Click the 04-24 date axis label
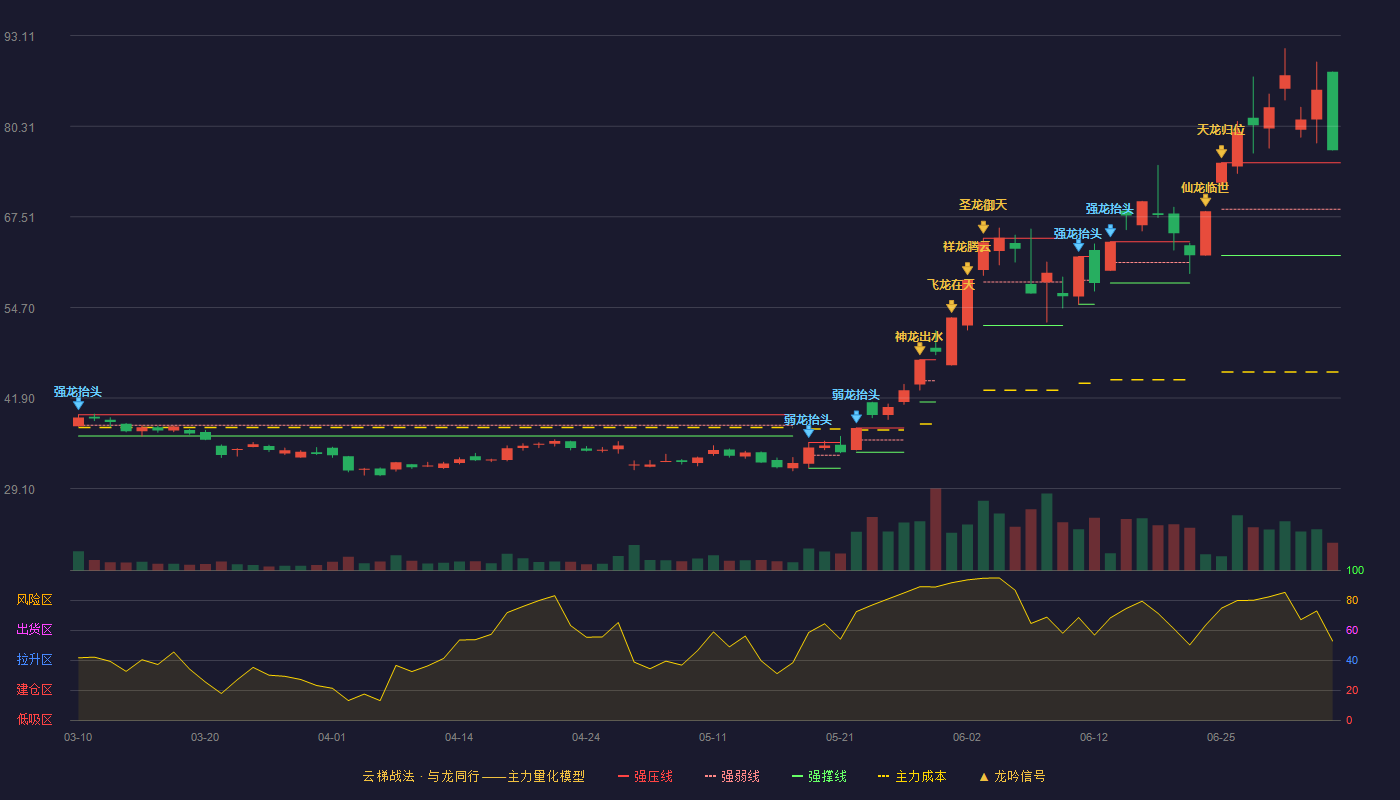1400x800 pixels. 586,737
